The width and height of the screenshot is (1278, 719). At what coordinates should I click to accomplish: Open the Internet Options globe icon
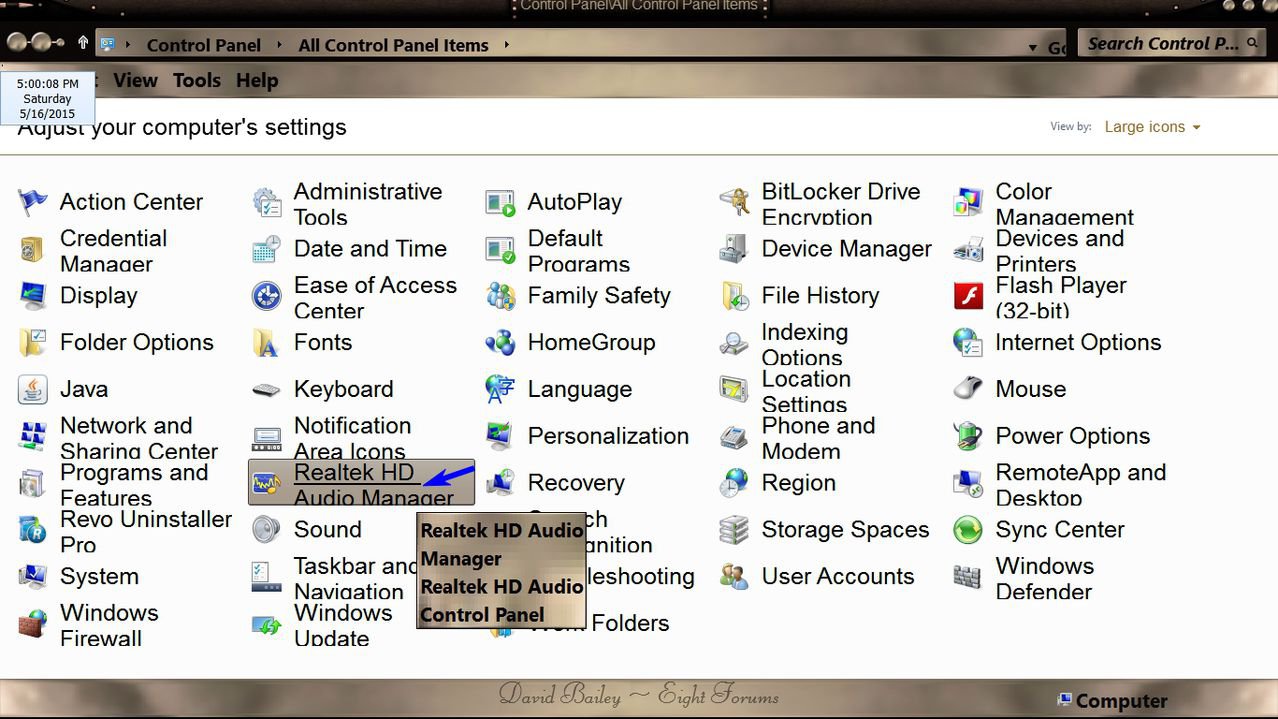969,343
